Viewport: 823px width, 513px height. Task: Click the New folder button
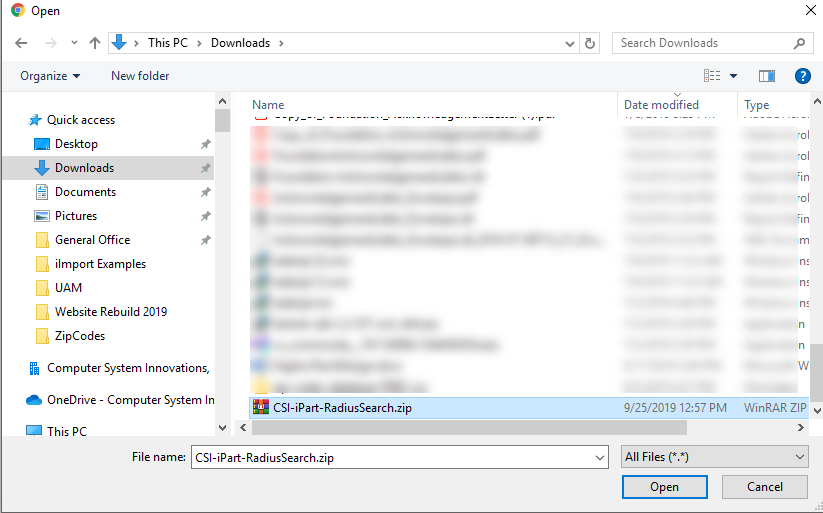(140, 76)
